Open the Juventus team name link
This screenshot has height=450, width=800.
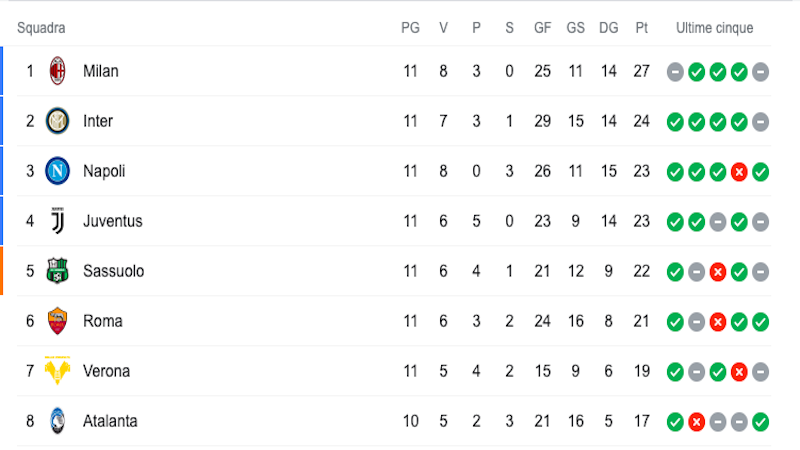[113, 221]
